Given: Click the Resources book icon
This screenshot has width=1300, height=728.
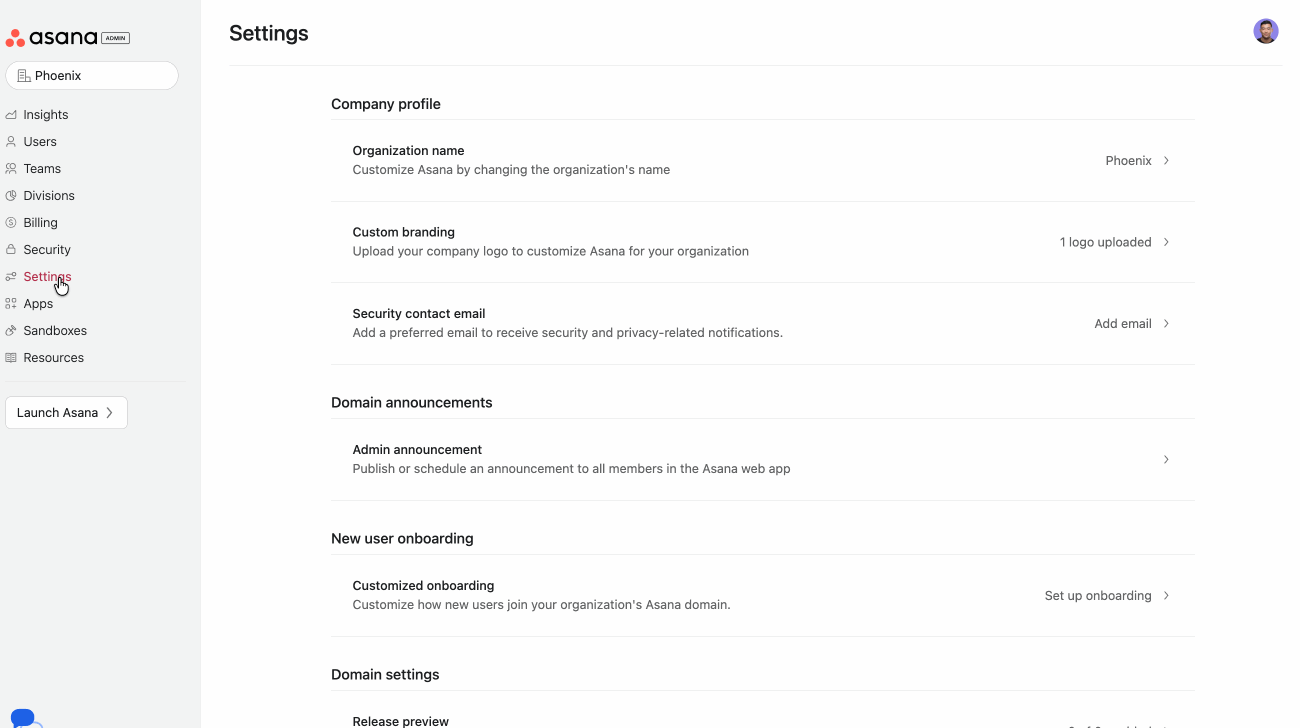Looking at the screenshot, I should (x=11, y=358).
